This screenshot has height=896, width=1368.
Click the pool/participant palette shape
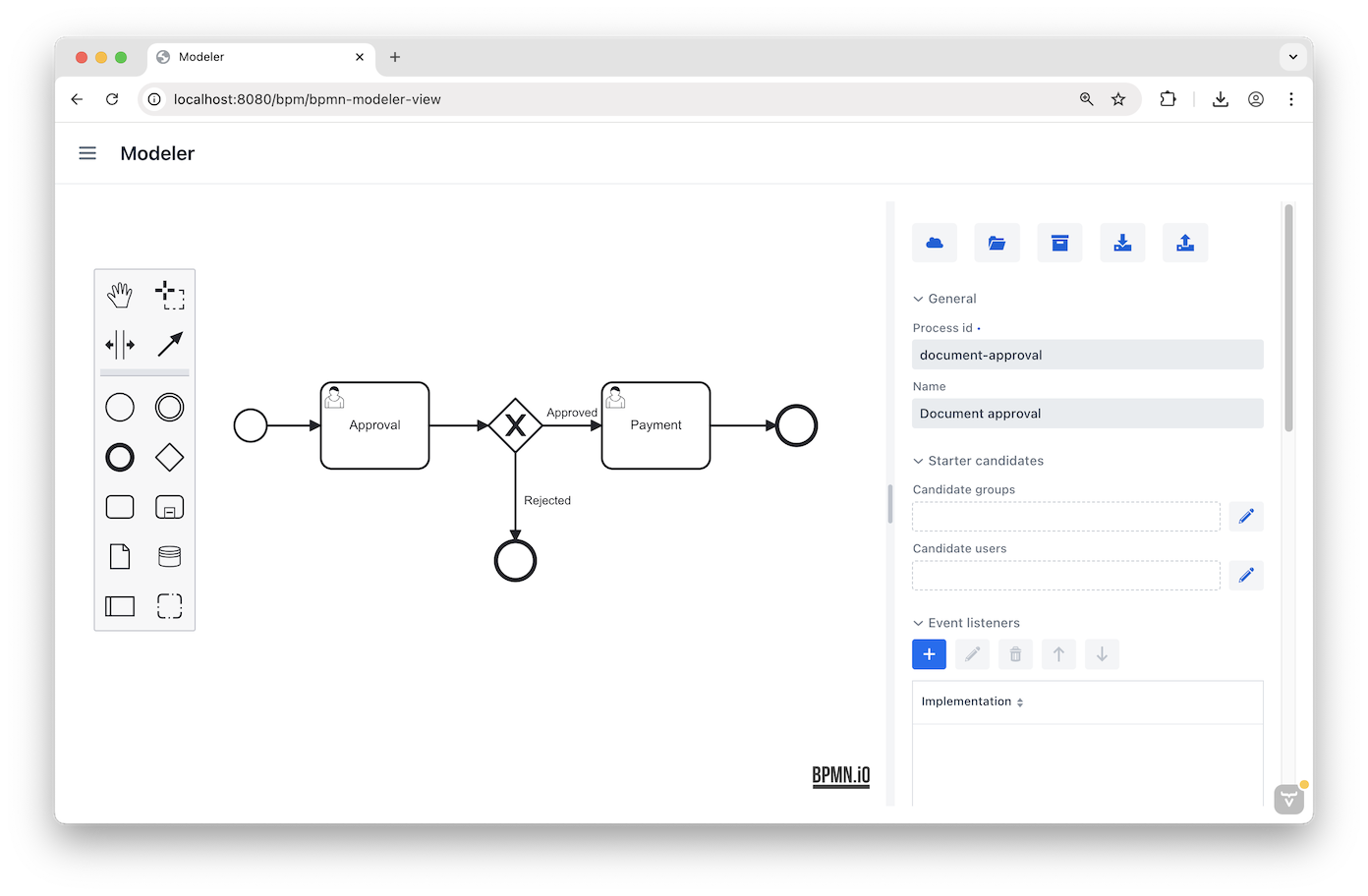click(x=120, y=606)
